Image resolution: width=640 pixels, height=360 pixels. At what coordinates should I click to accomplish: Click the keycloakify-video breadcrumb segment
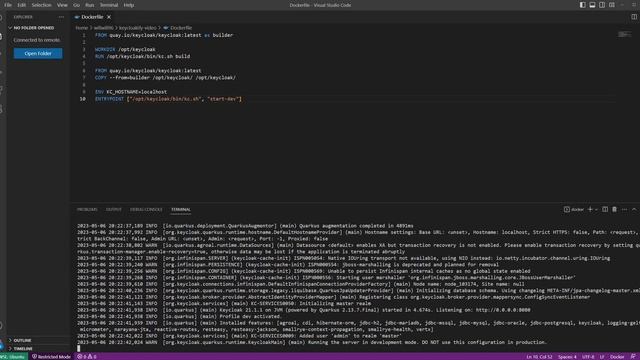[138, 28]
